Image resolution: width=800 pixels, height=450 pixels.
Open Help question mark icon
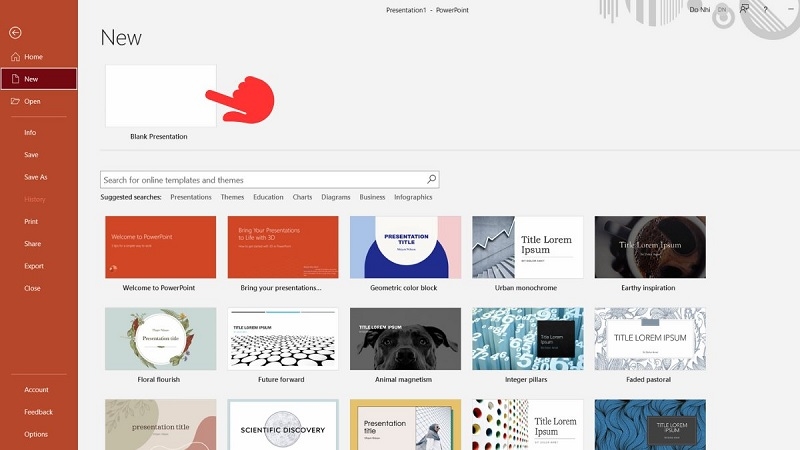pos(765,9)
